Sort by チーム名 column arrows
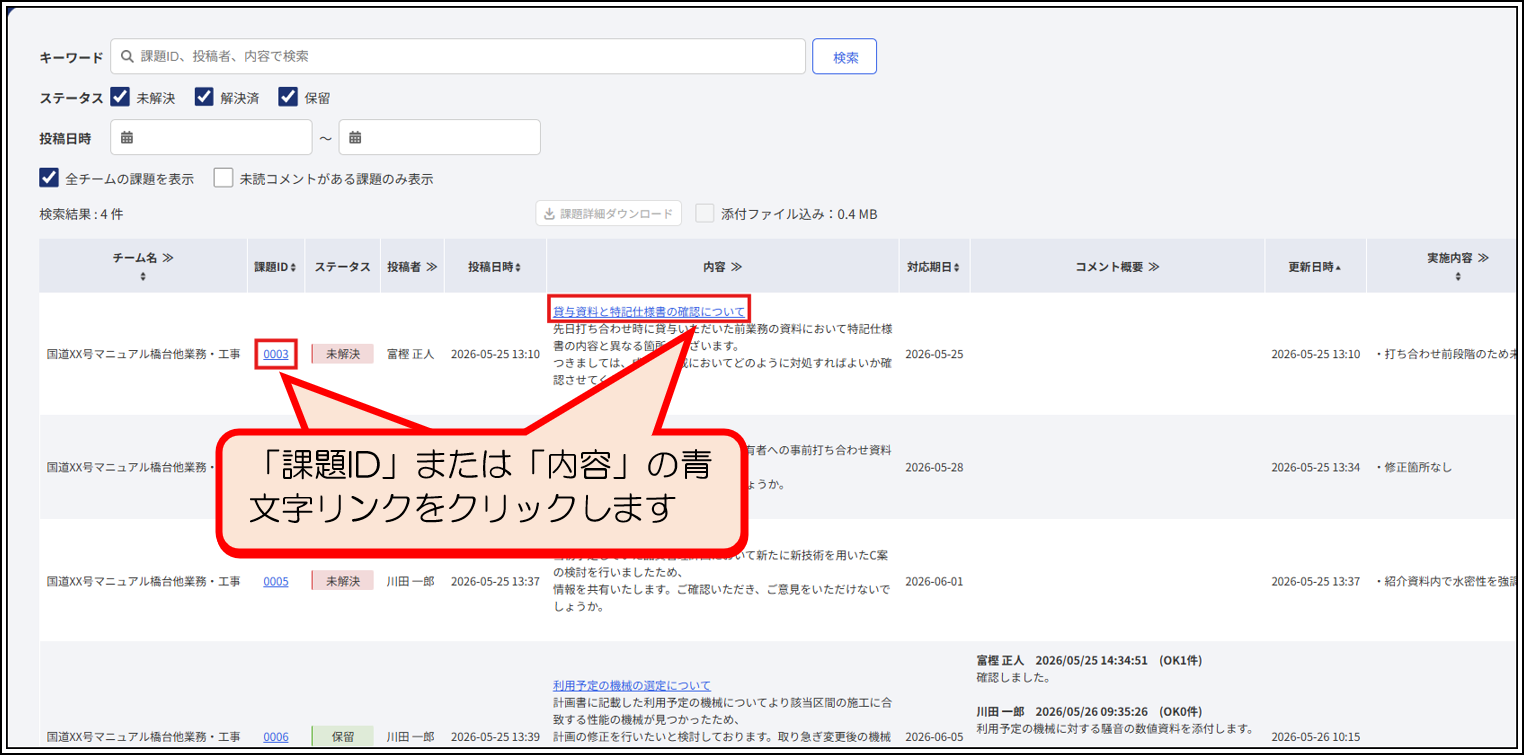 143,277
